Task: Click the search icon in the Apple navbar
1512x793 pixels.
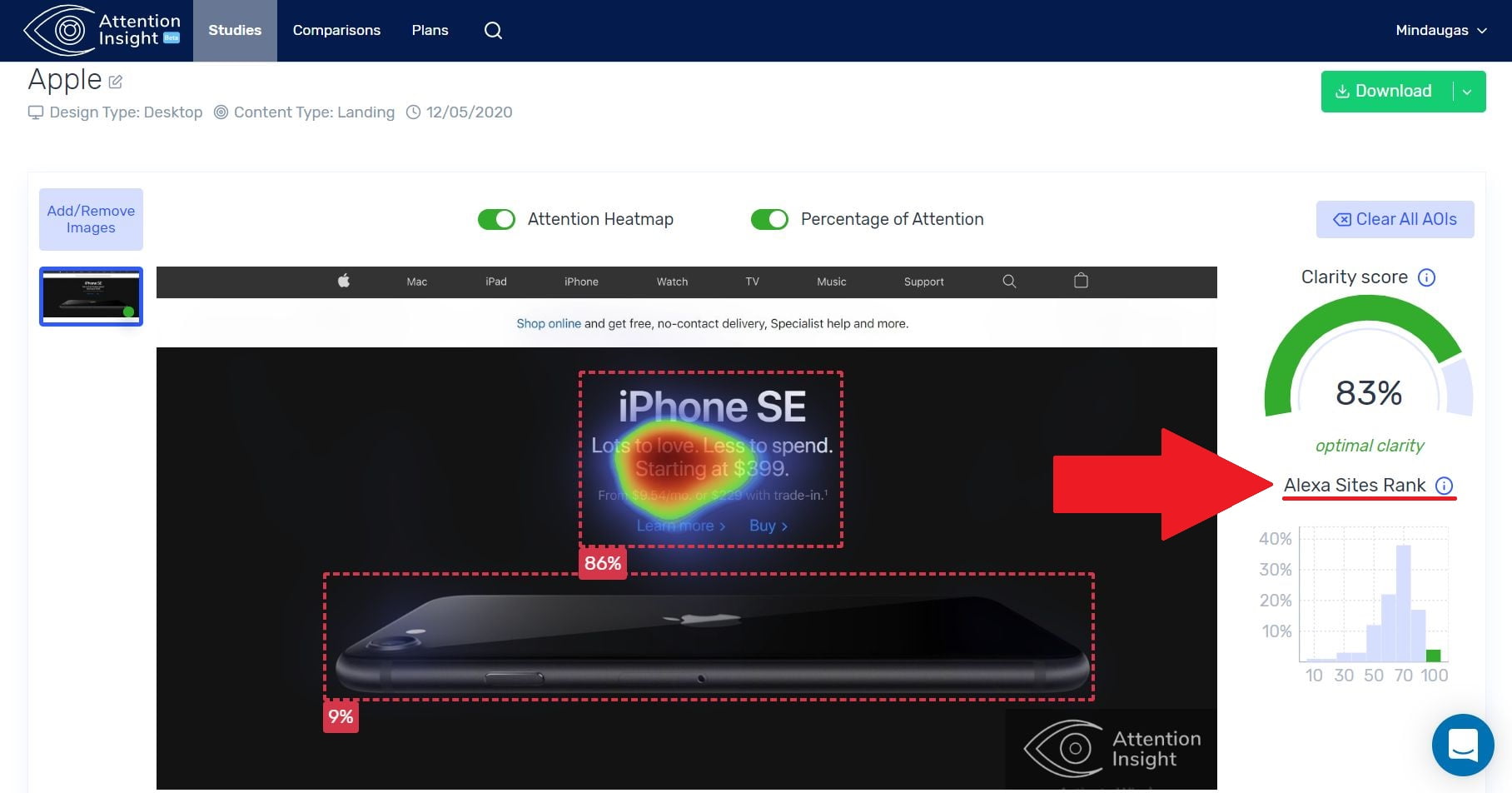Action: click(1009, 281)
